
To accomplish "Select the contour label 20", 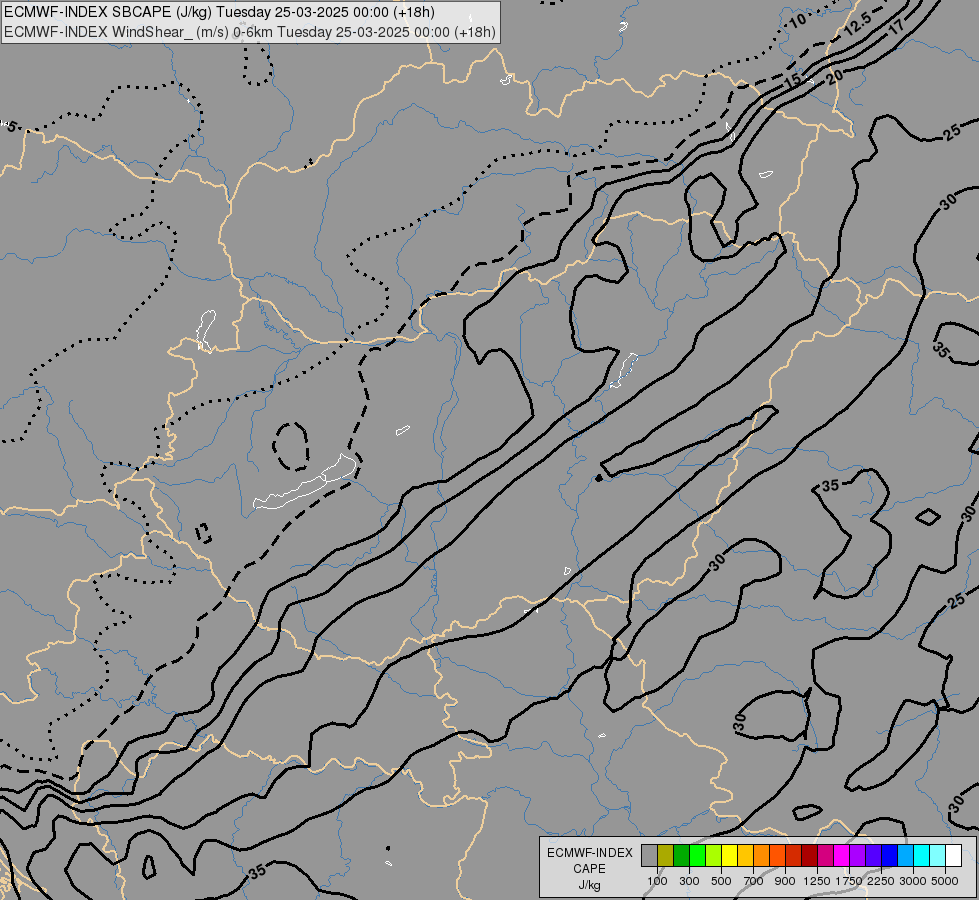I will tap(834, 76).
